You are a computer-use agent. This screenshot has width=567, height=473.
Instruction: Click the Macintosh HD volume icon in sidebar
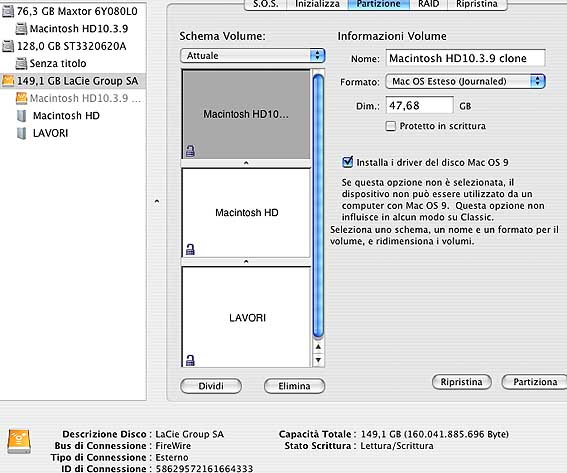tap(22, 116)
